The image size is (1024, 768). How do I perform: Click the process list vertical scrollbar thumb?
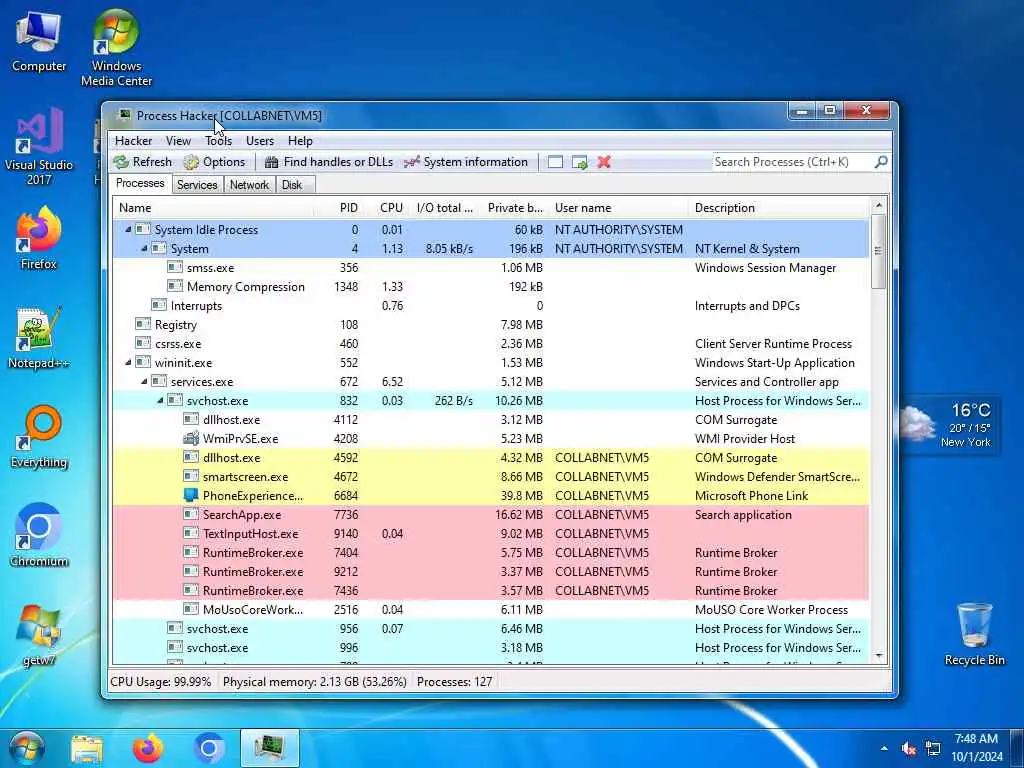[x=878, y=251]
